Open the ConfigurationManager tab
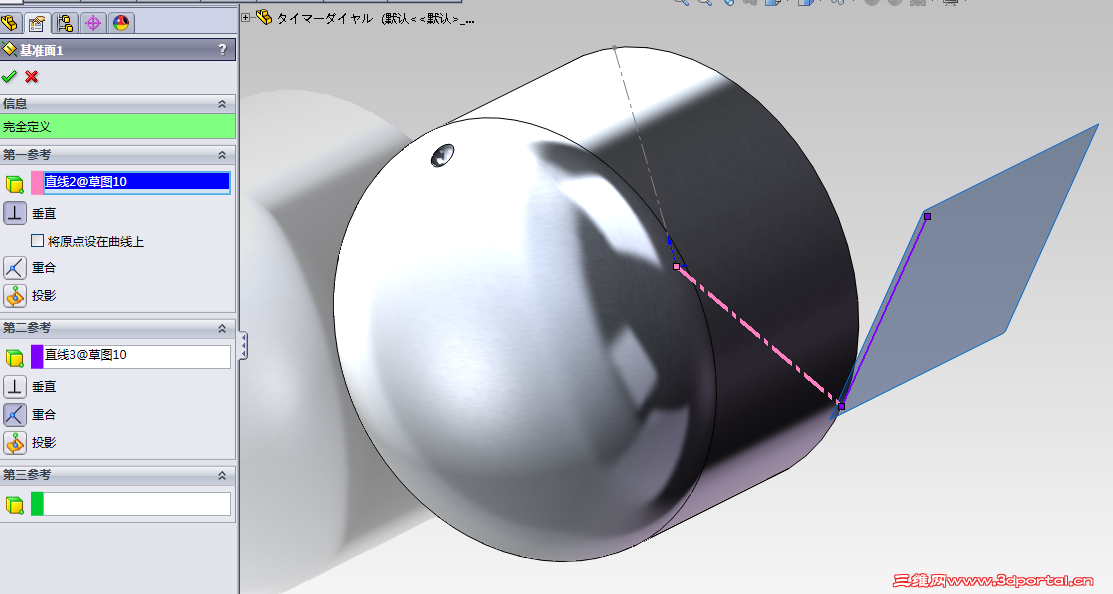 (65, 23)
